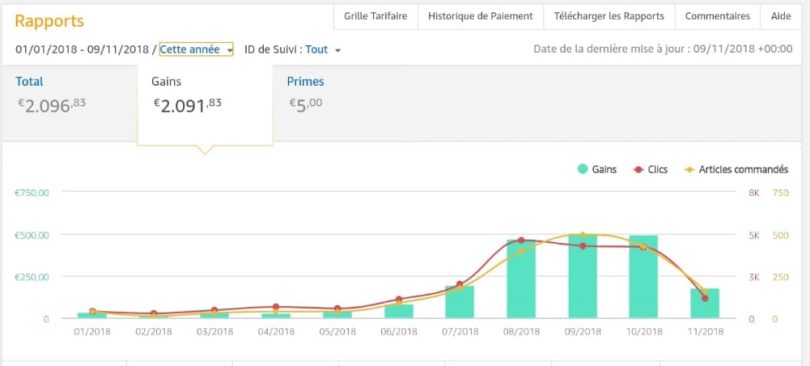Switch to Historique de Paiement tab
This screenshot has height=366, width=810.
[480, 16]
